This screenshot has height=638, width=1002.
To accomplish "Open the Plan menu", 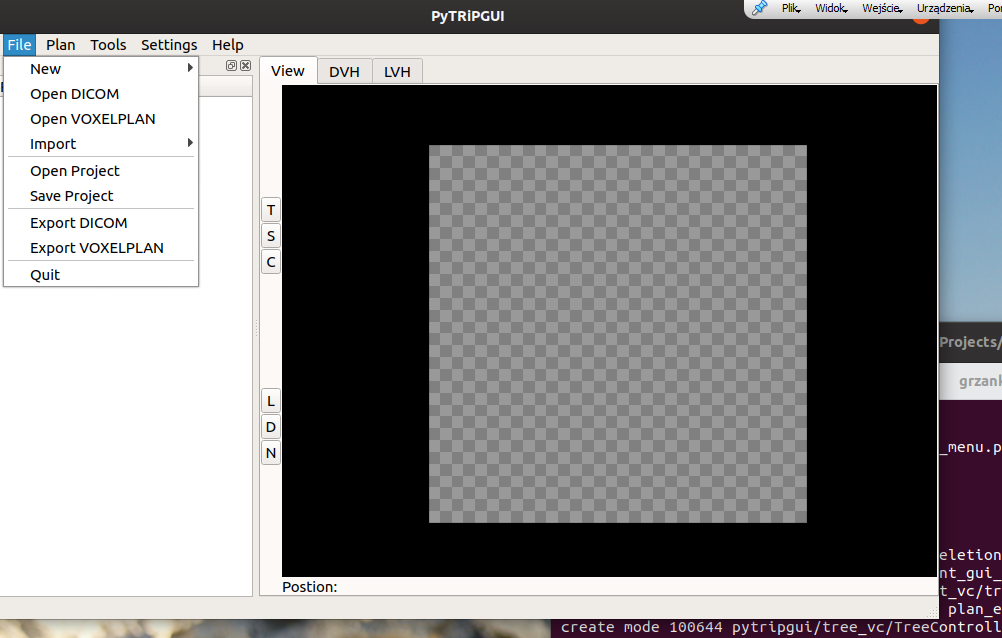I will pos(60,44).
